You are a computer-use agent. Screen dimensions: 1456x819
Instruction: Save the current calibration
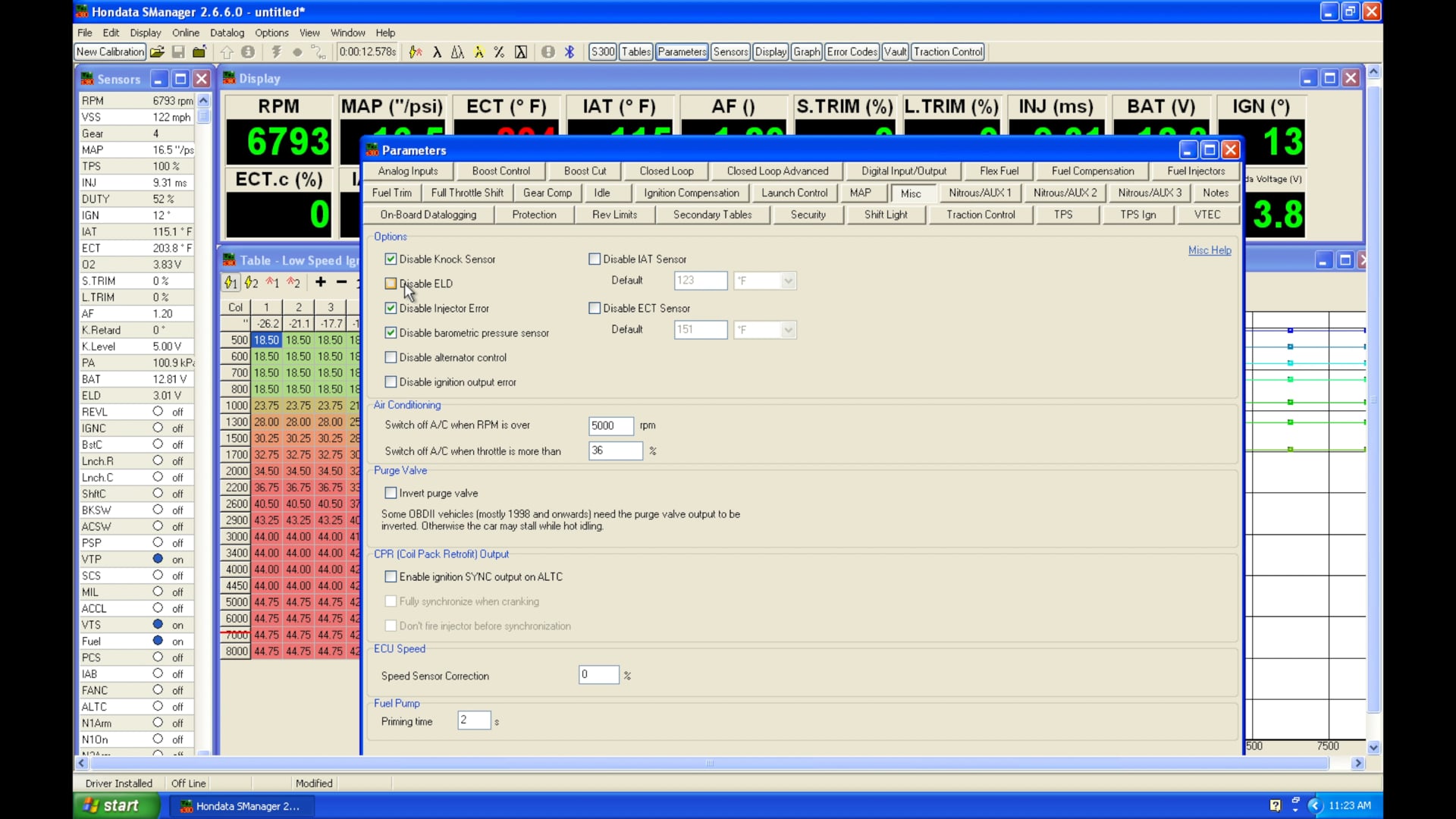pos(178,52)
